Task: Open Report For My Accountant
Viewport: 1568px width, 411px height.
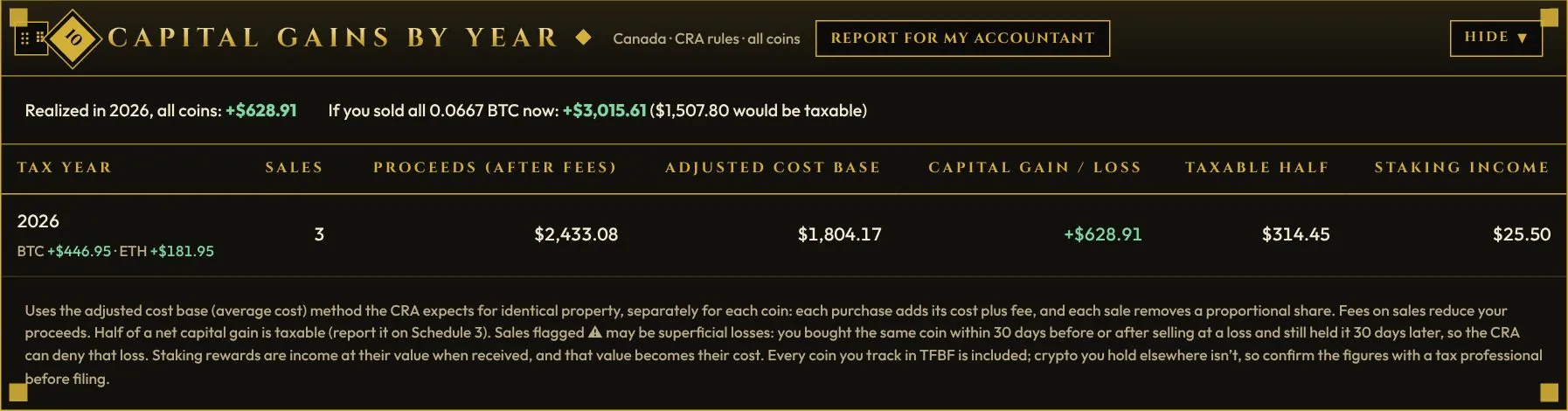Action: [x=962, y=38]
